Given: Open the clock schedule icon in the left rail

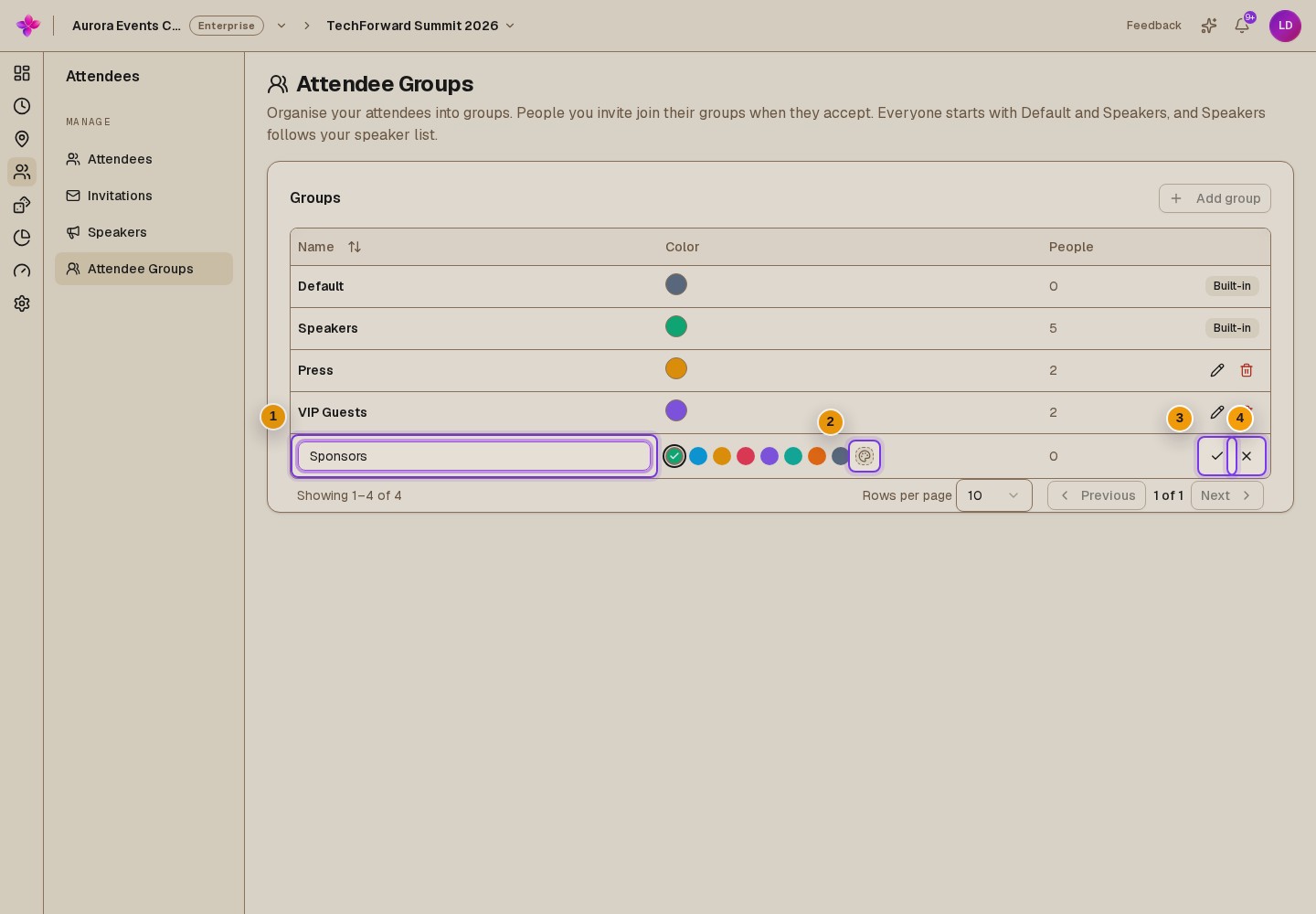Looking at the screenshot, I should 22,106.
